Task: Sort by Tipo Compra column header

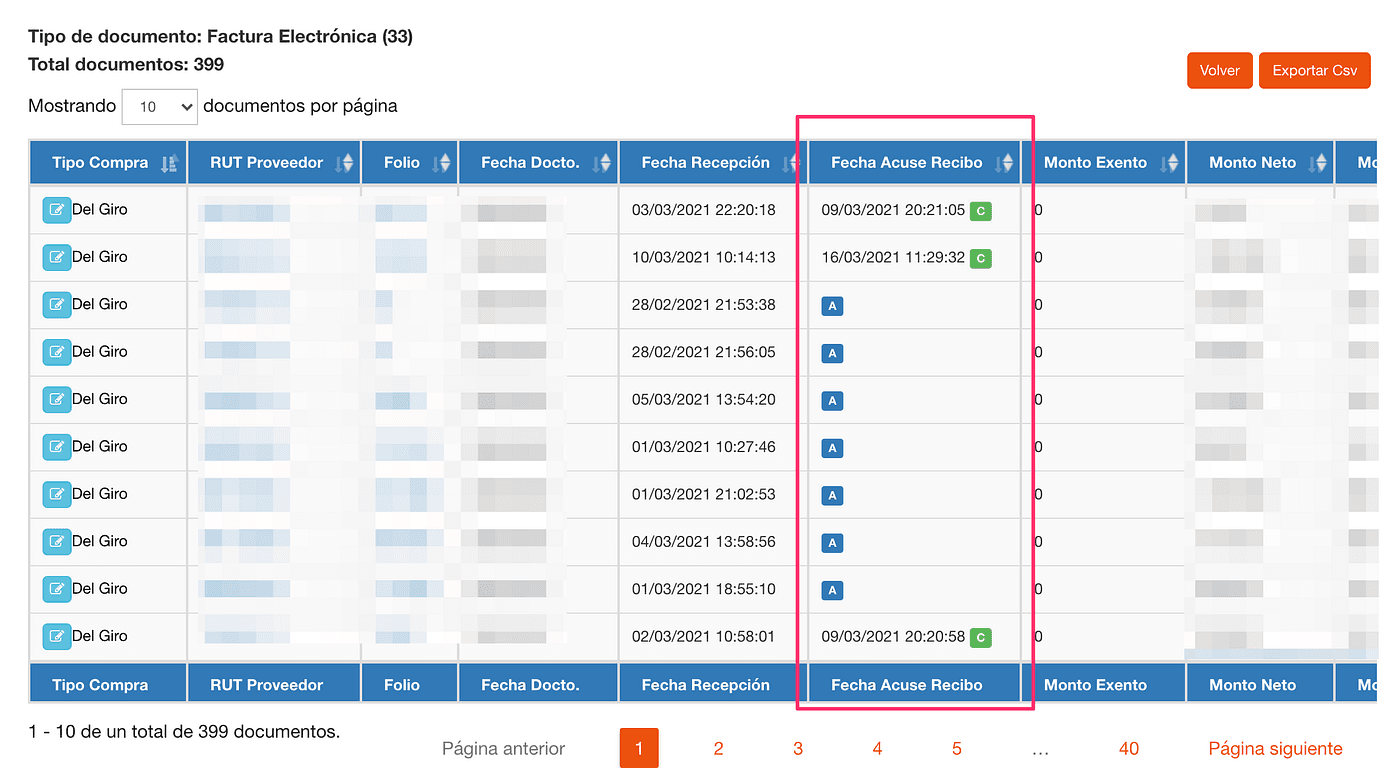Action: tap(108, 162)
